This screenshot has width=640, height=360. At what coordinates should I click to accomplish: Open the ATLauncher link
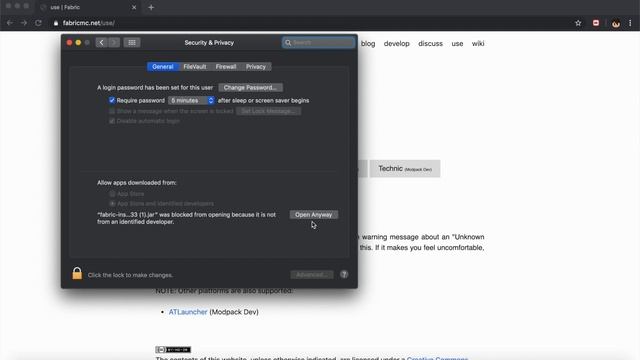(x=188, y=312)
